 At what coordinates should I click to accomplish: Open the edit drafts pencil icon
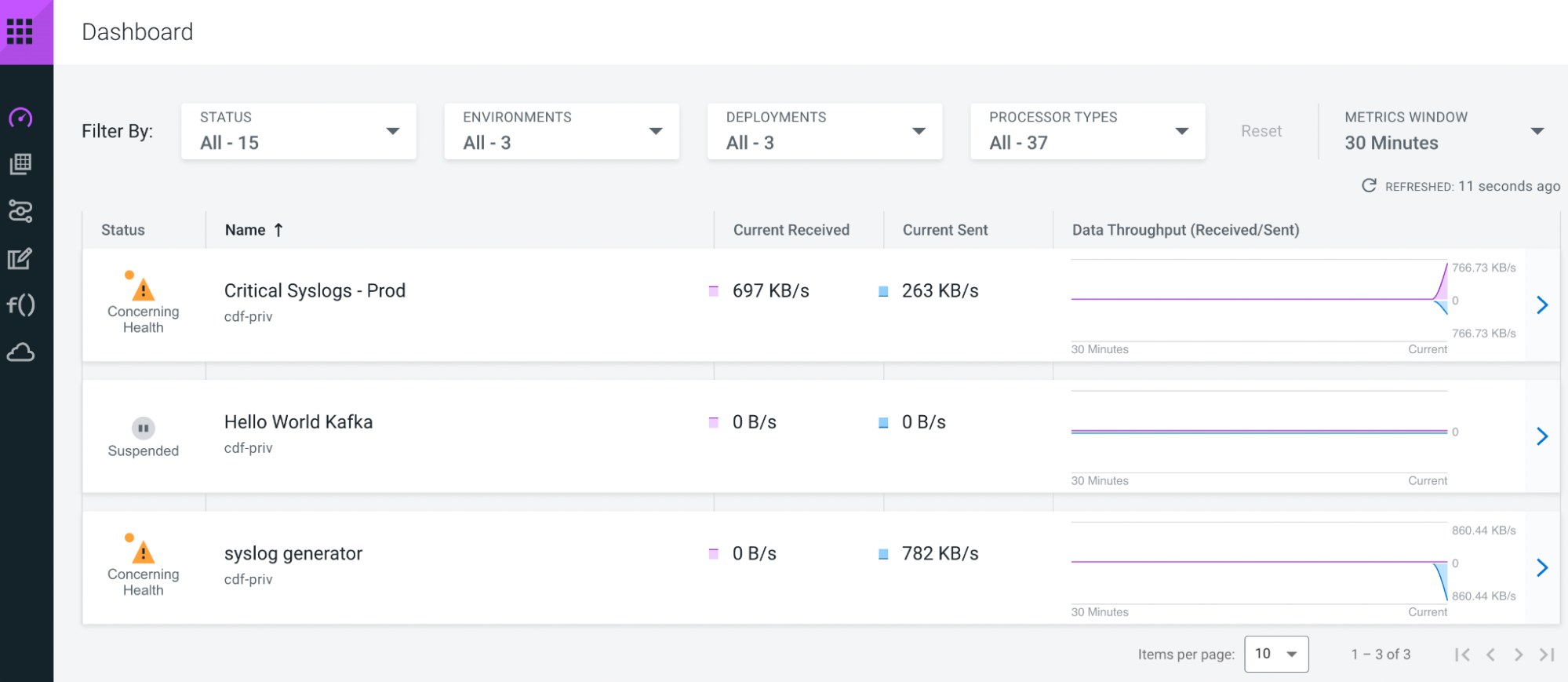20,258
